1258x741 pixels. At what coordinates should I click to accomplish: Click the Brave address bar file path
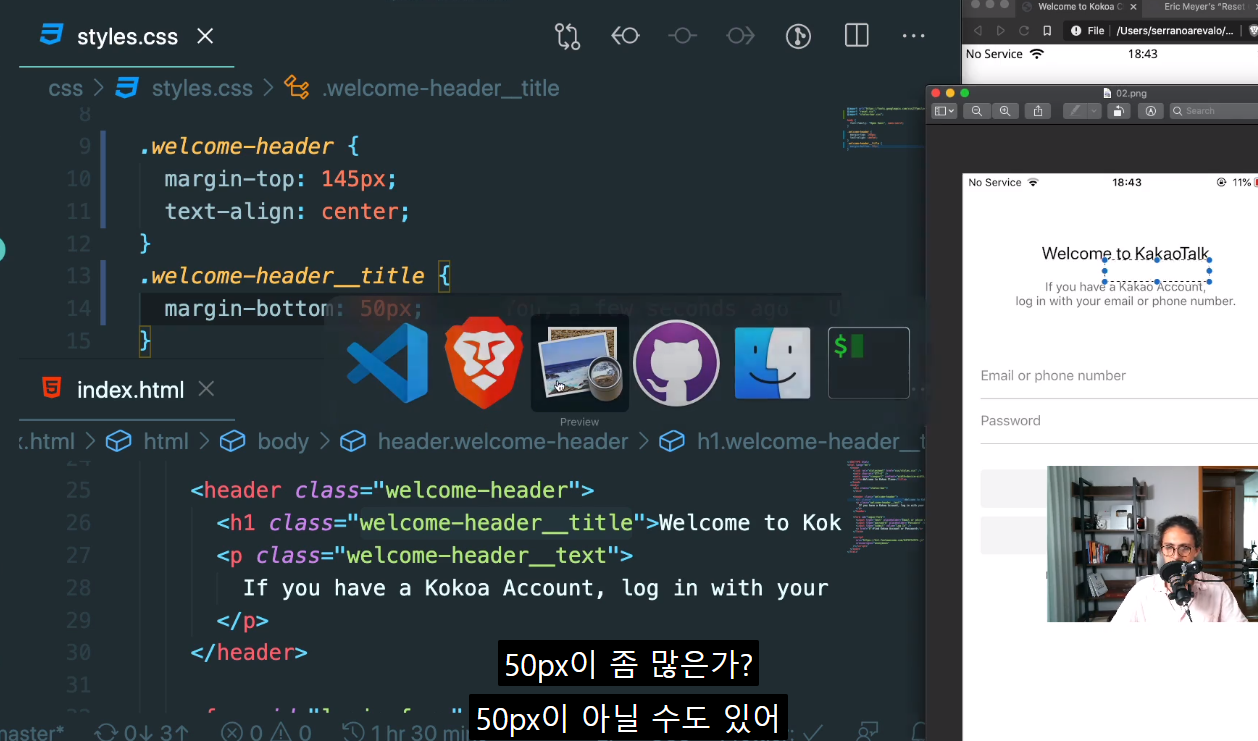click(x=1174, y=31)
